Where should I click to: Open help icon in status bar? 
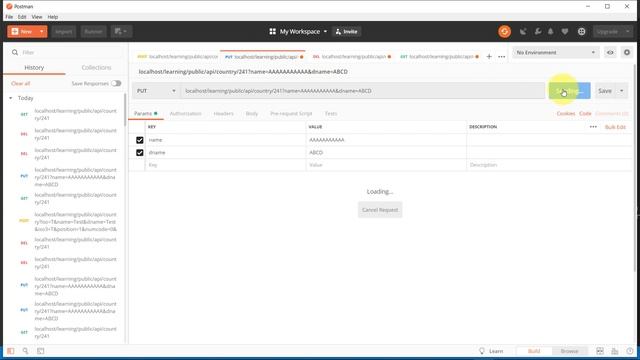pos(630,351)
